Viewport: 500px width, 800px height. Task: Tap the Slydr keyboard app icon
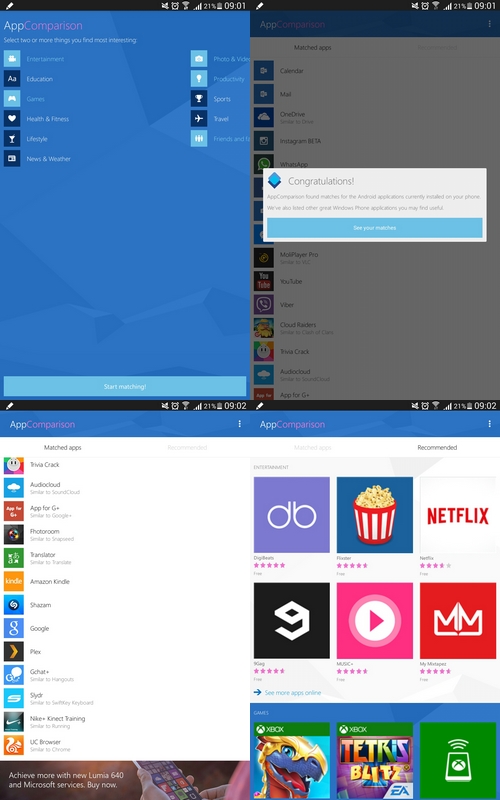click(14, 698)
